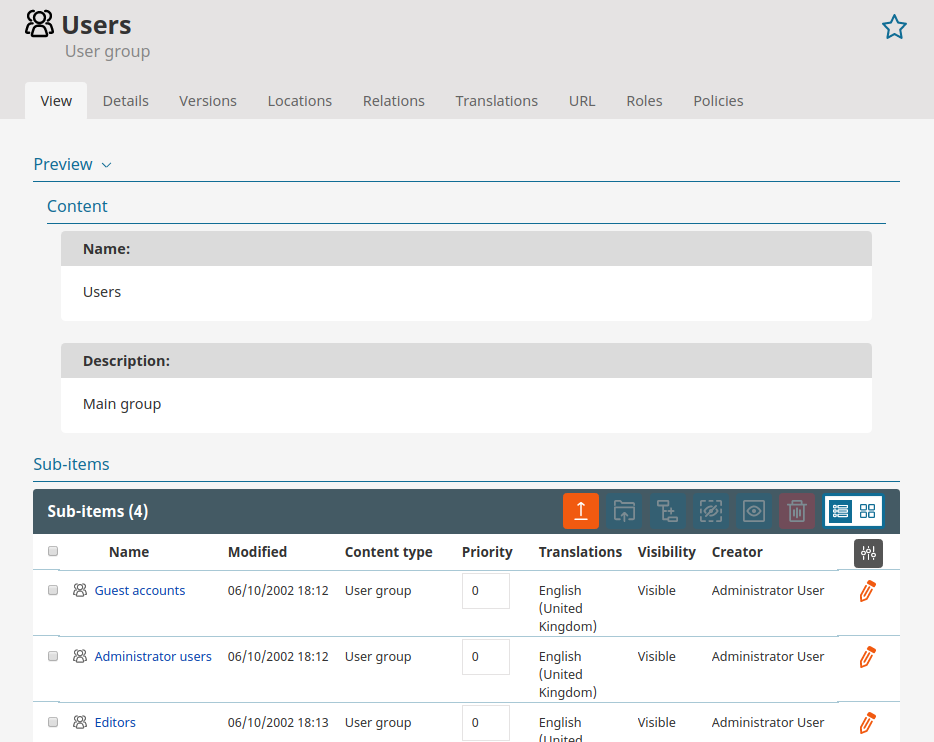Edit Editors row with pencil icon
Viewport: 934px width, 742px height.
(868, 722)
